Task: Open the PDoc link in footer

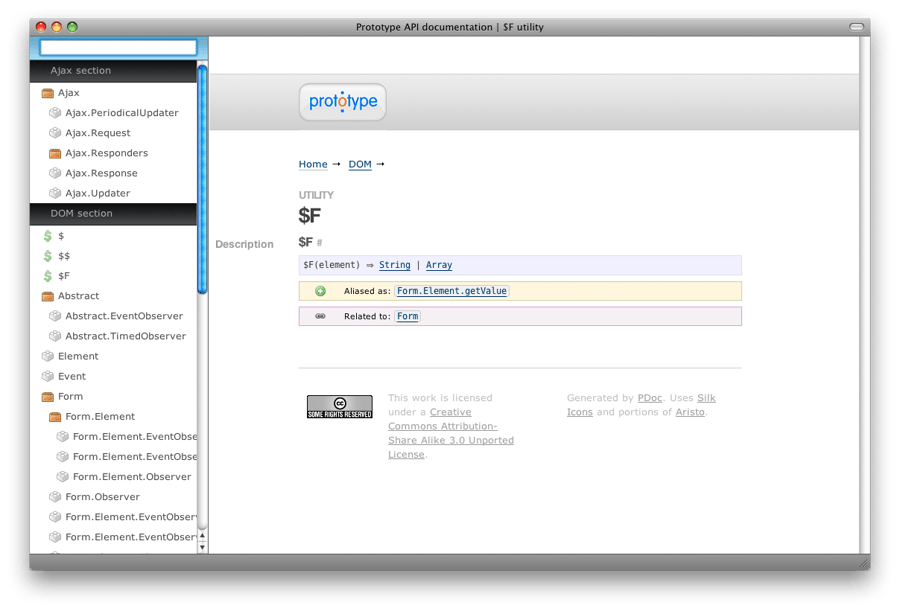Action: [650, 398]
